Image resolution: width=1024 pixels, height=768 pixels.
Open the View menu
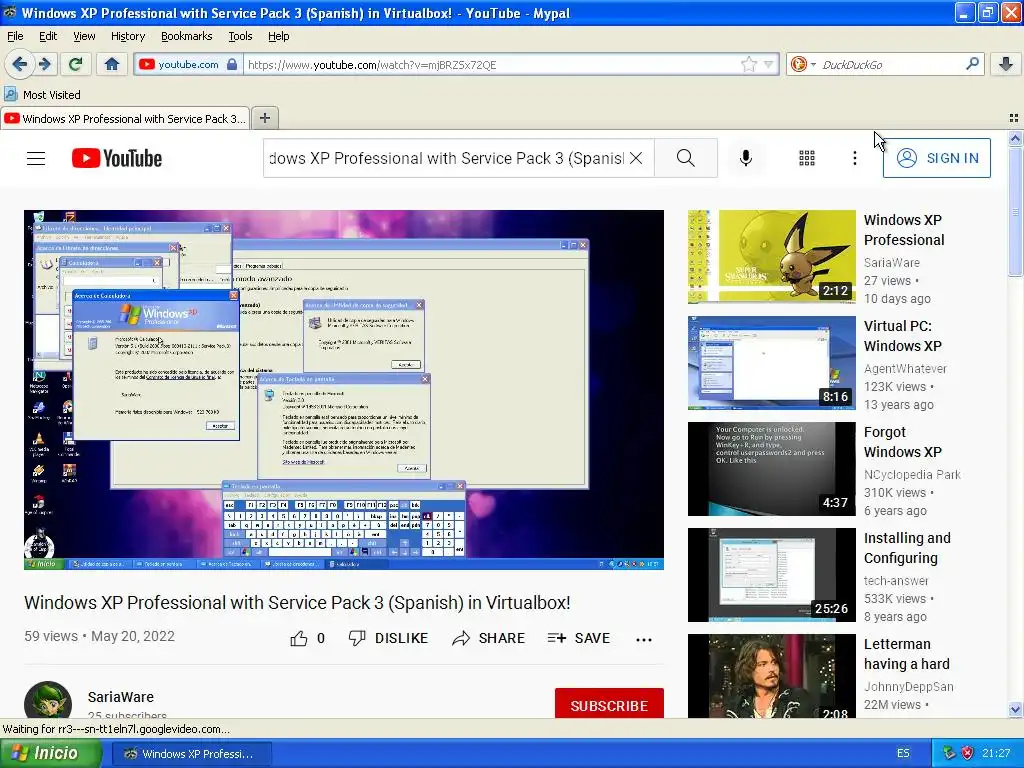click(x=84, y=36)
